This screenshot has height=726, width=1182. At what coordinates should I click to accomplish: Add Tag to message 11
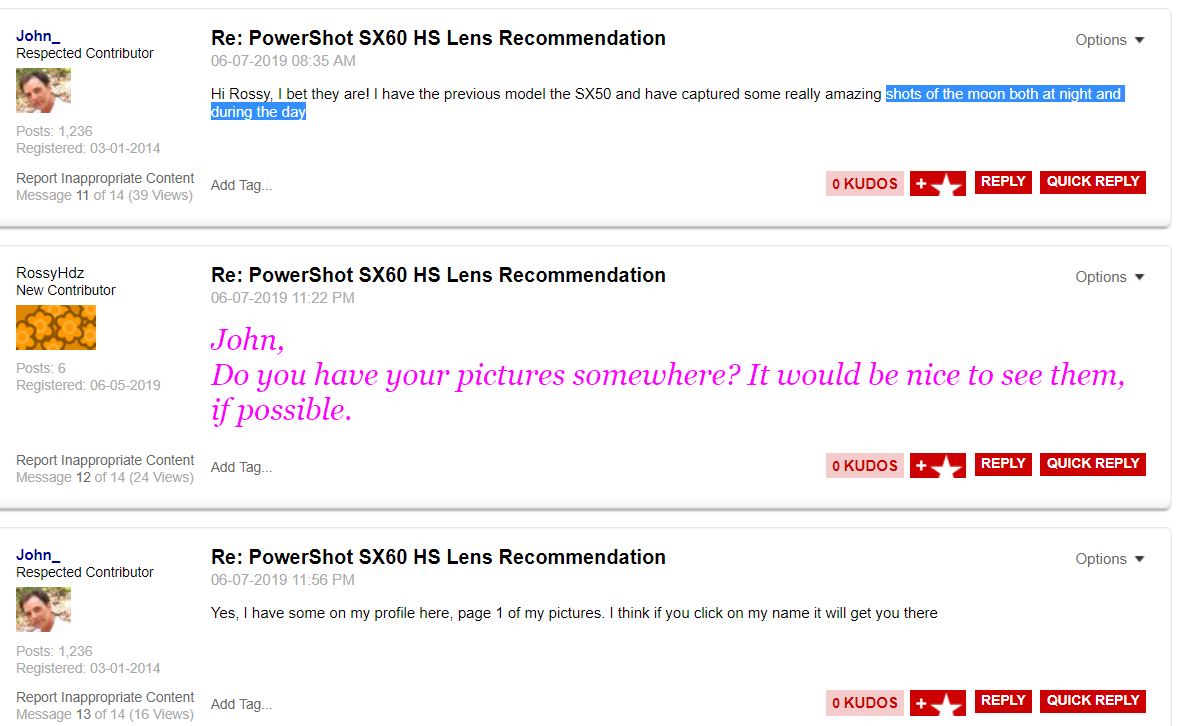241,185
